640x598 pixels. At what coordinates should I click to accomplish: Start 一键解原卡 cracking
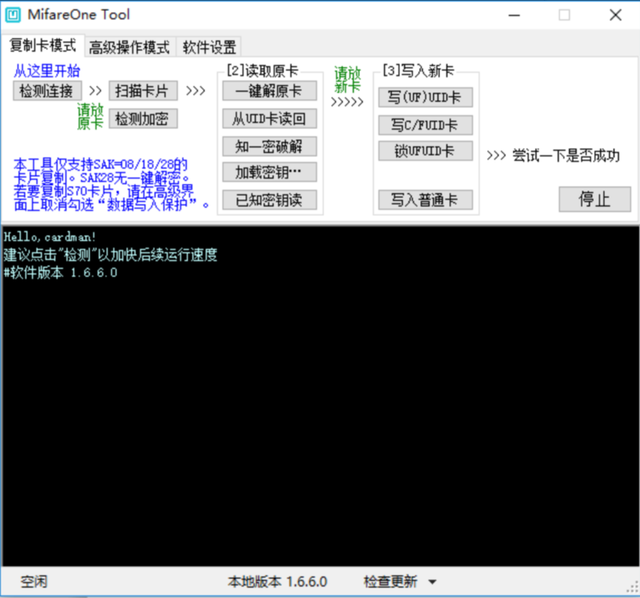269,91
